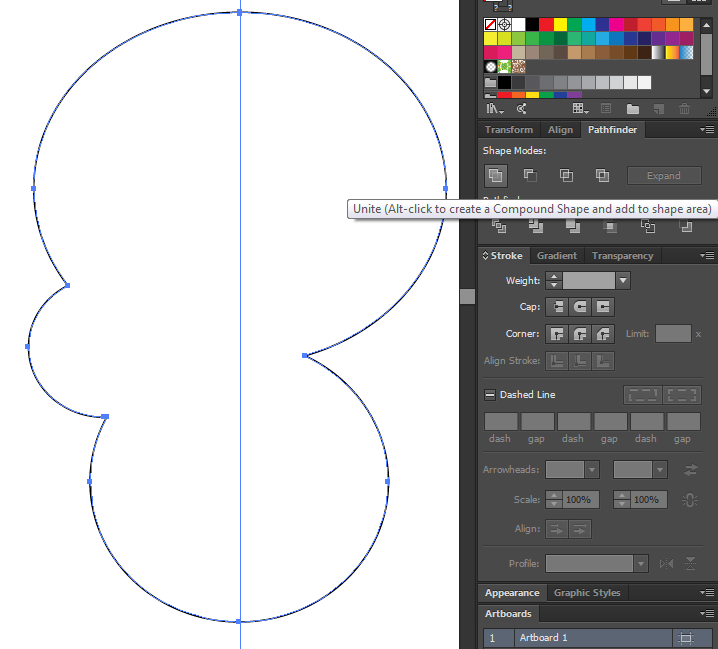Click the Exclude shape mode icon
Screen dimensions: 718x649
click(602, 176)
